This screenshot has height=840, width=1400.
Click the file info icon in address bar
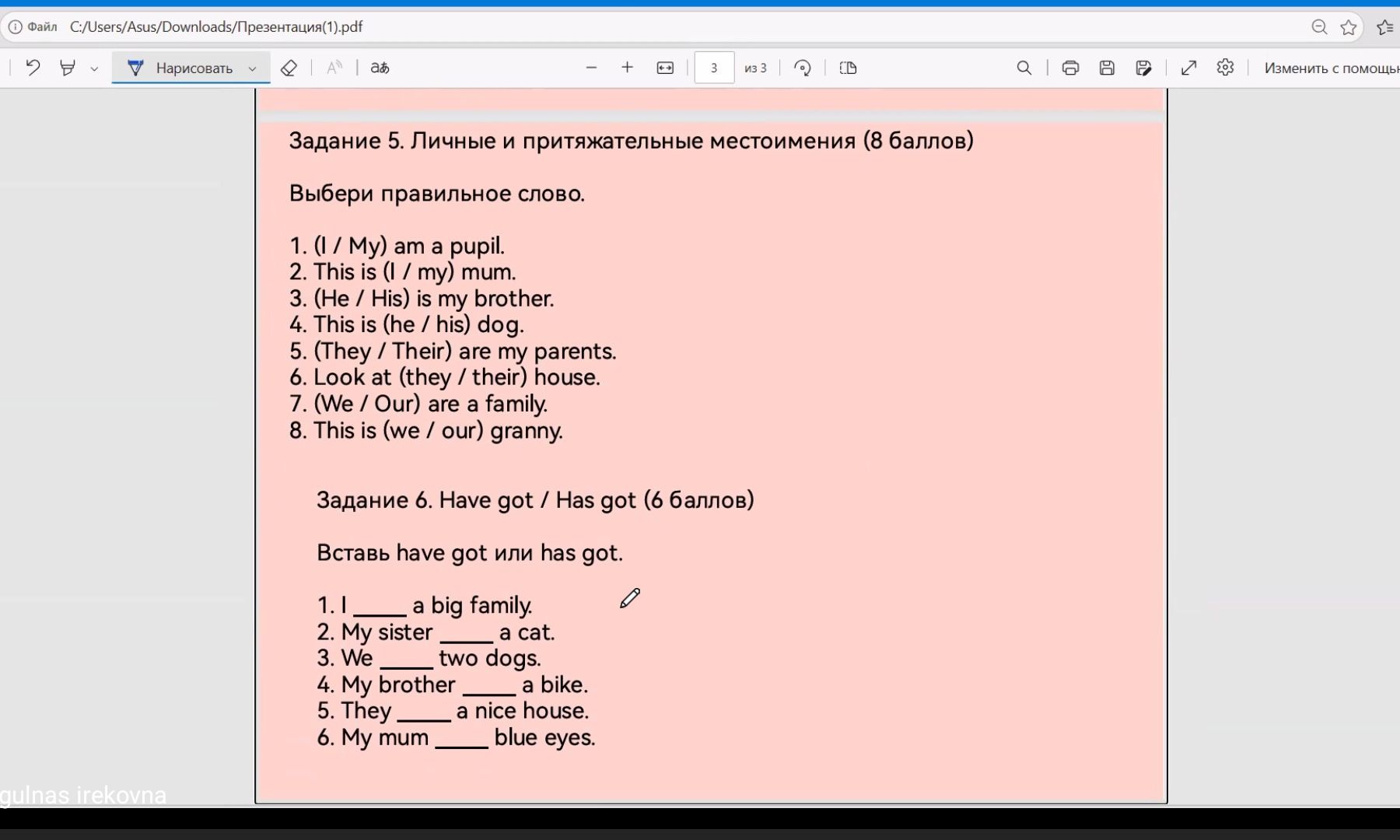click(16, 27)
